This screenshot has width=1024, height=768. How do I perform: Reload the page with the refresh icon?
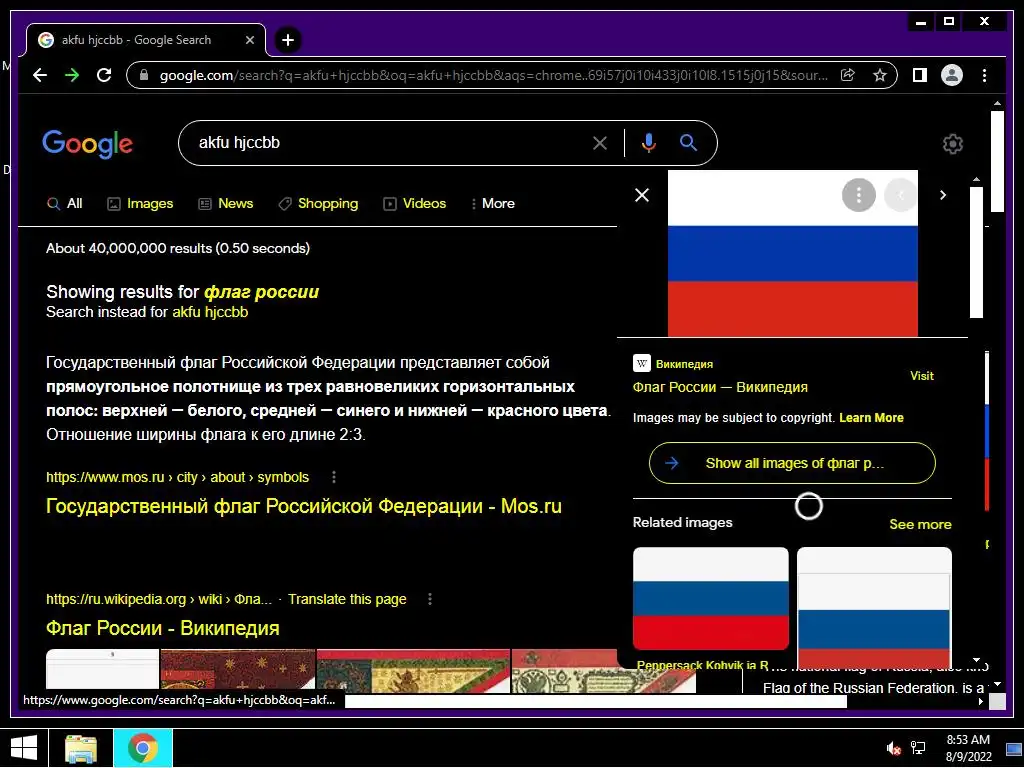pyautogui.click(x=104, y=75)
